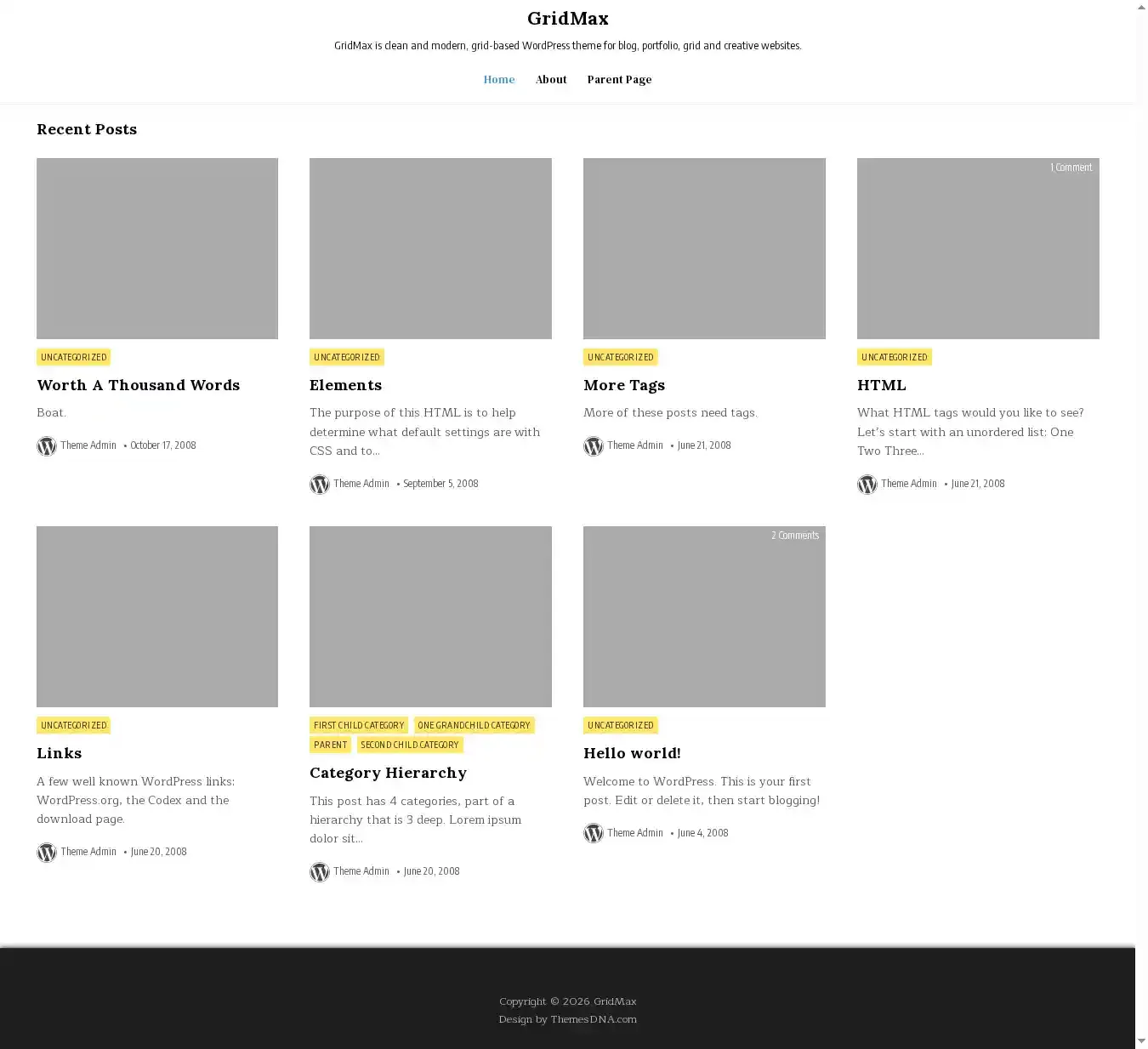Screen dimensions: 1148x1049
Task: Click the date June 4, 2008
Action: tap(703, 833)
